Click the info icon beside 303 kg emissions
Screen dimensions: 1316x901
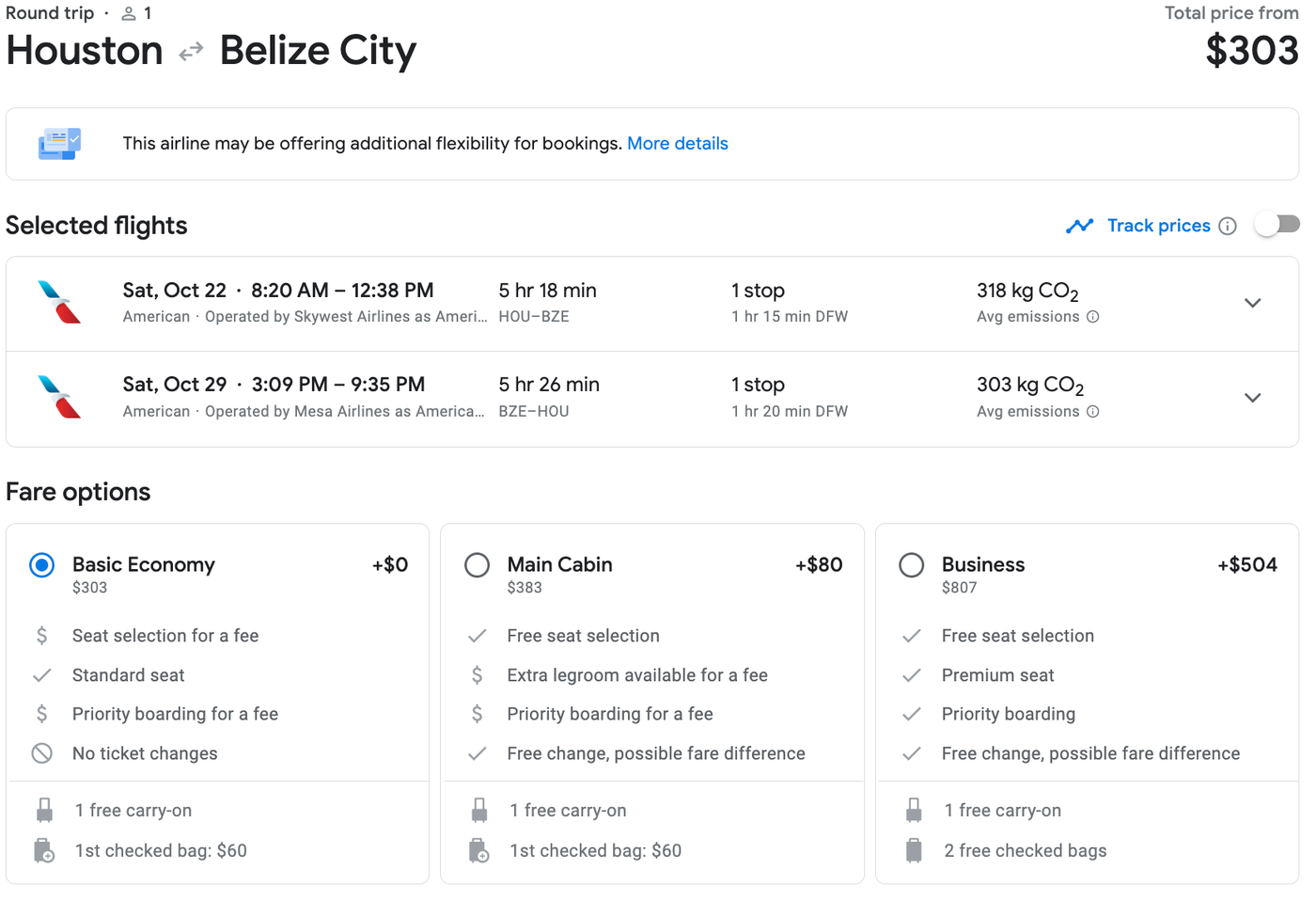(x=1092, y=412)
